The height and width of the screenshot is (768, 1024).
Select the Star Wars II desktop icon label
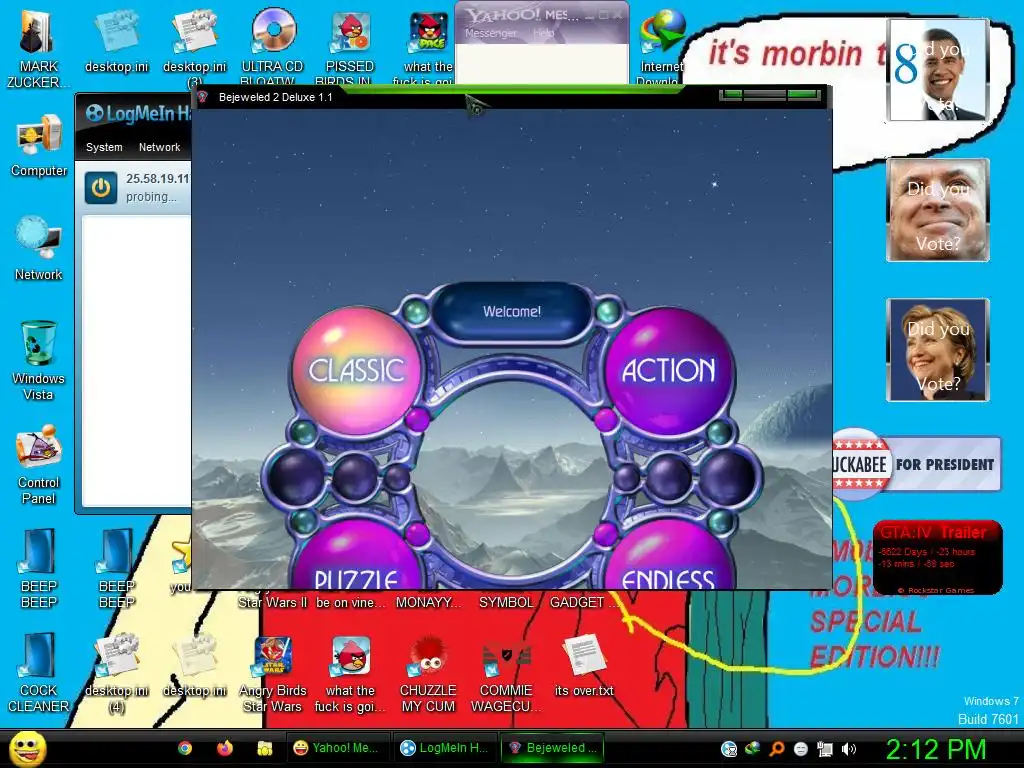[272, 602]
